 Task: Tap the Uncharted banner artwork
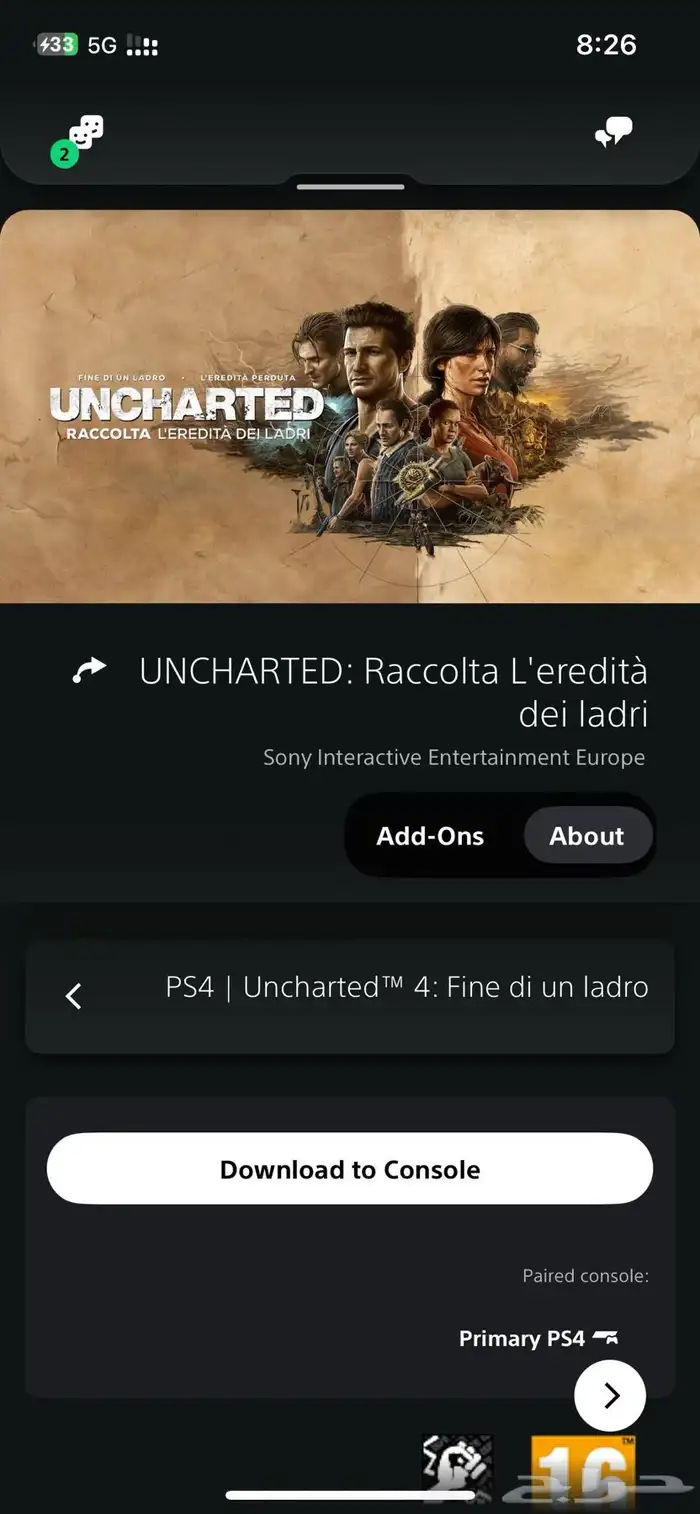(350, 405)
